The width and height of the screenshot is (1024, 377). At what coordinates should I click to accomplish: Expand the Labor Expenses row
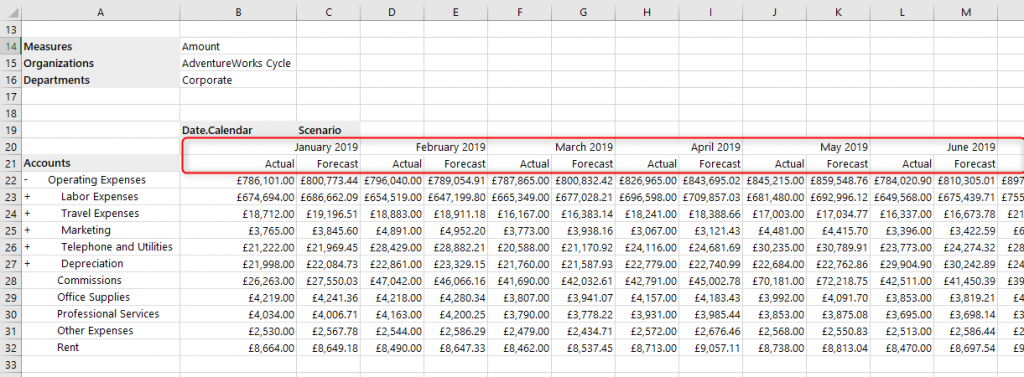click(27, 197)
